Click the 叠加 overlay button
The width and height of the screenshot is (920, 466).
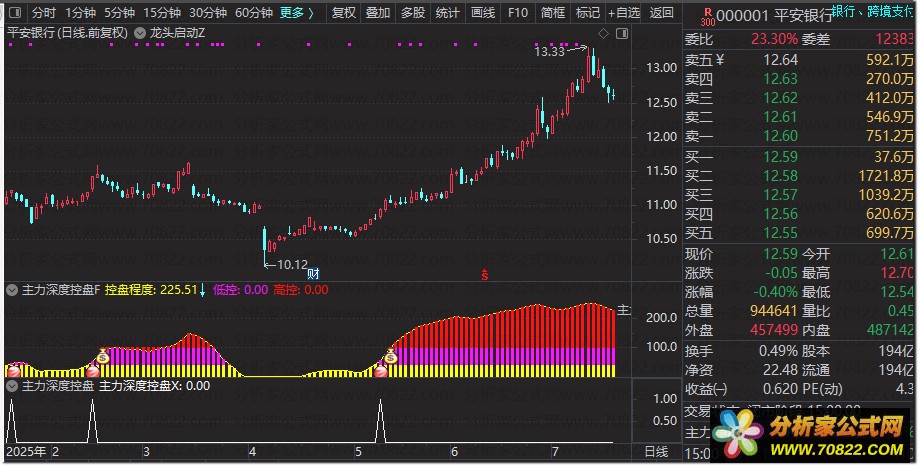pos(378,12)
